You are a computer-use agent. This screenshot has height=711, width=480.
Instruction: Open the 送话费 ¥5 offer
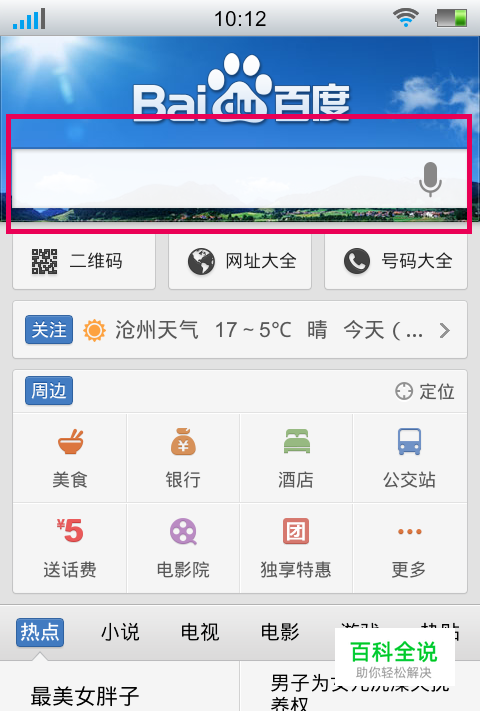pos(70,548)
